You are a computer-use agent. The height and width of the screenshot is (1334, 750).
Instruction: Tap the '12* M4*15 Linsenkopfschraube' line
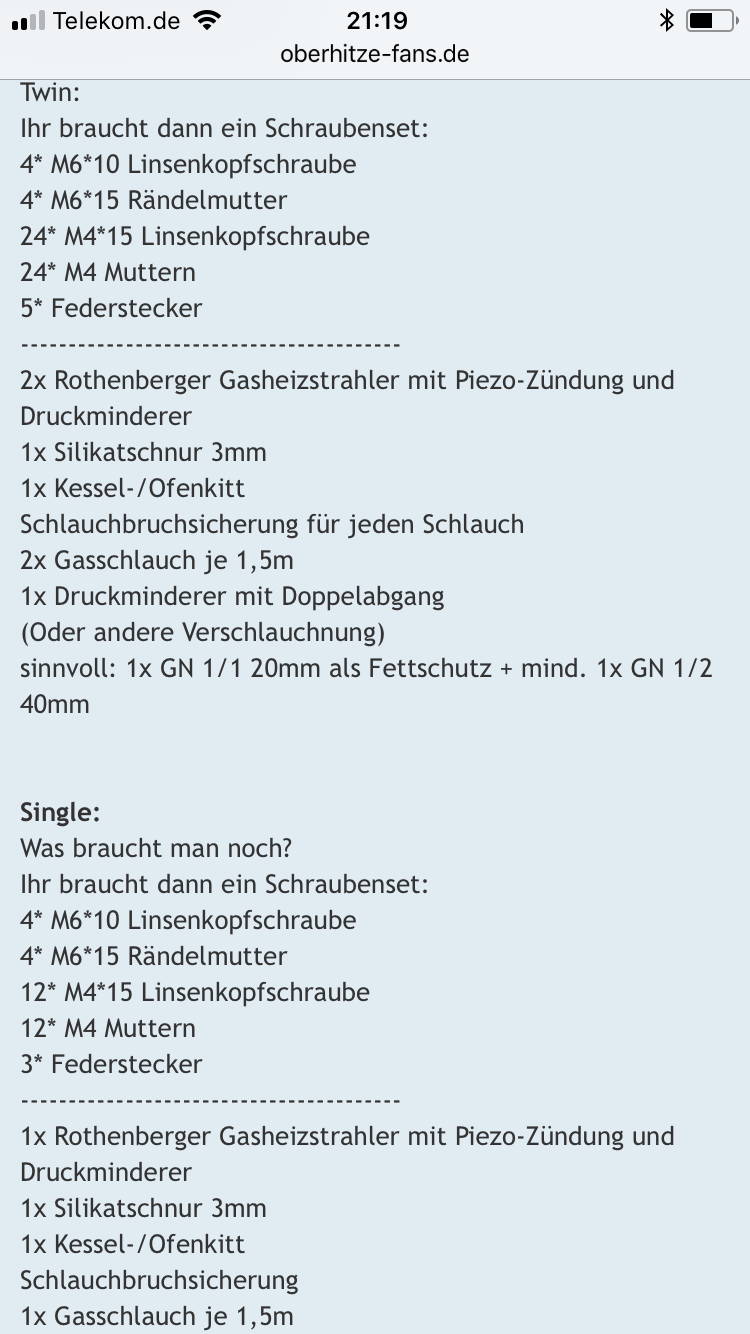[x=195, y=993]
